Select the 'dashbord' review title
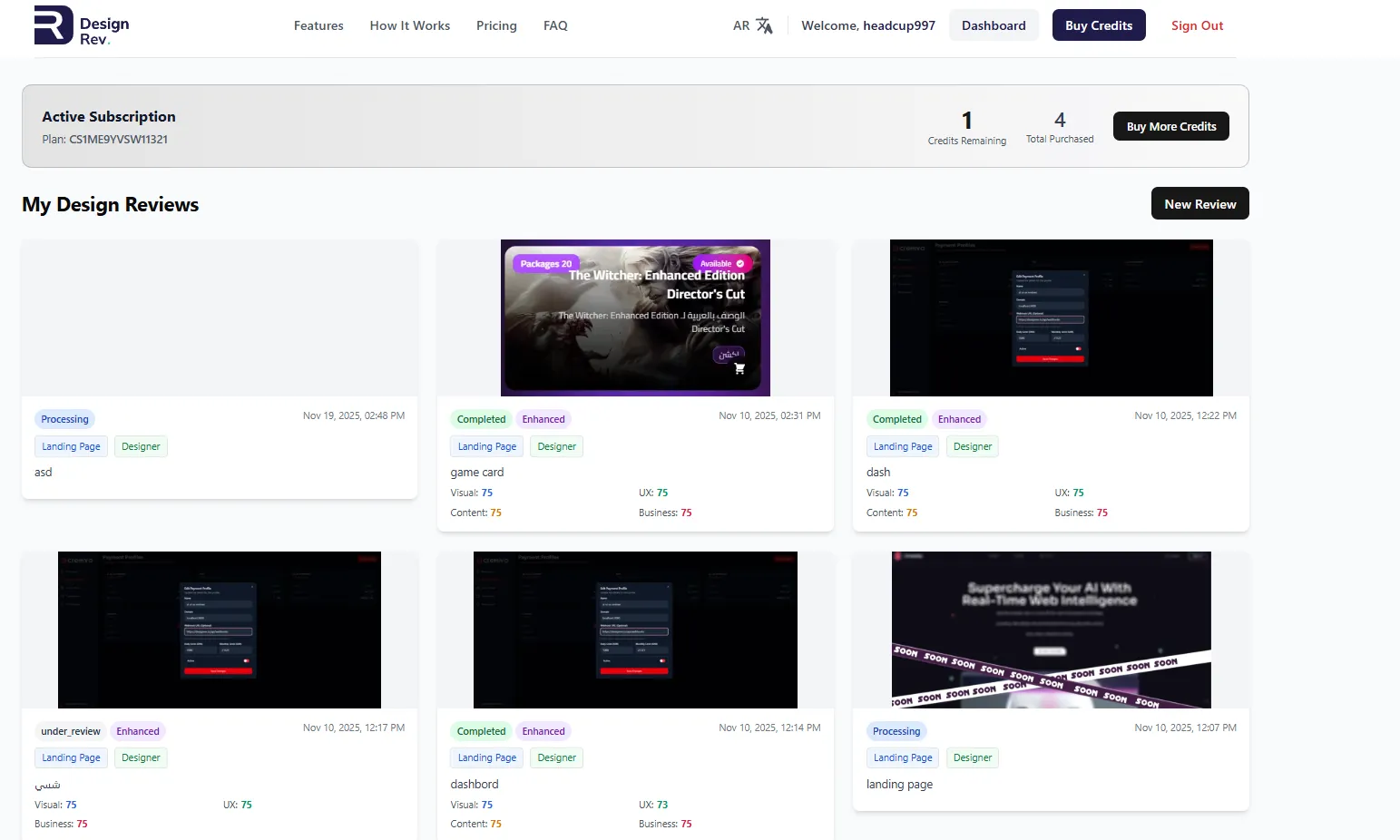 tap(475, 785)
